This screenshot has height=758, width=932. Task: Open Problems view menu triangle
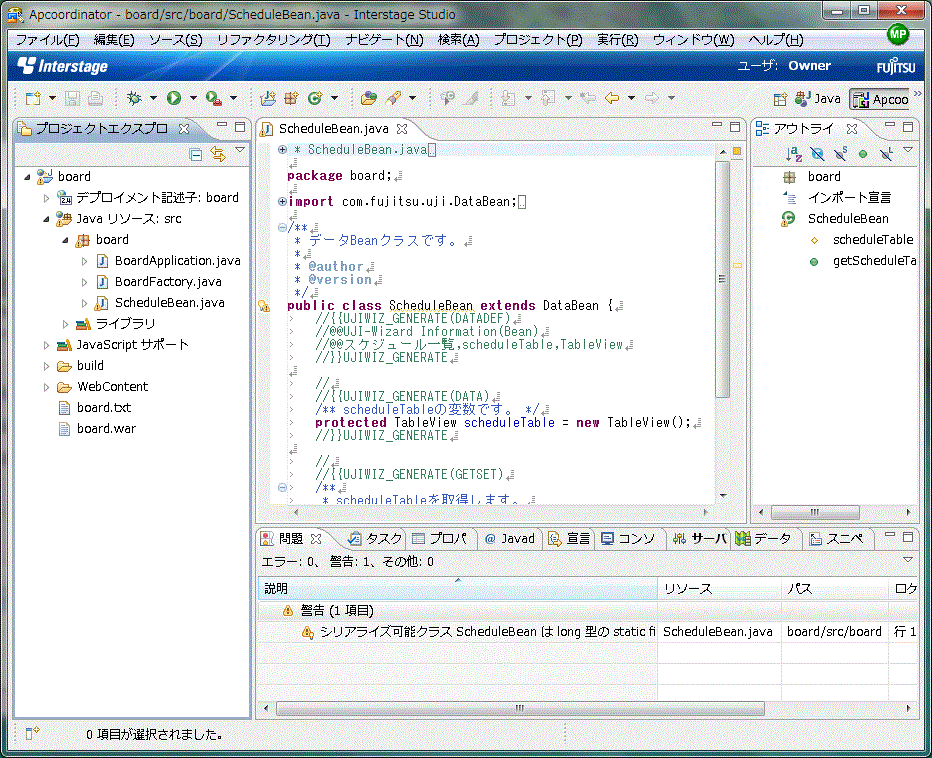[x=908, y=559]
